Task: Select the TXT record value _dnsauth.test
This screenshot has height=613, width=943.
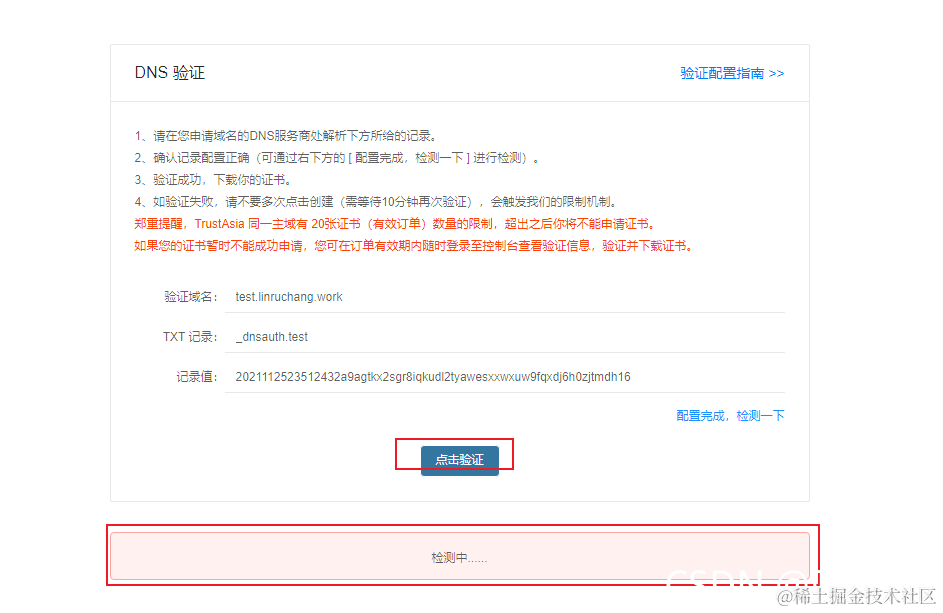Action: [271, 337]
